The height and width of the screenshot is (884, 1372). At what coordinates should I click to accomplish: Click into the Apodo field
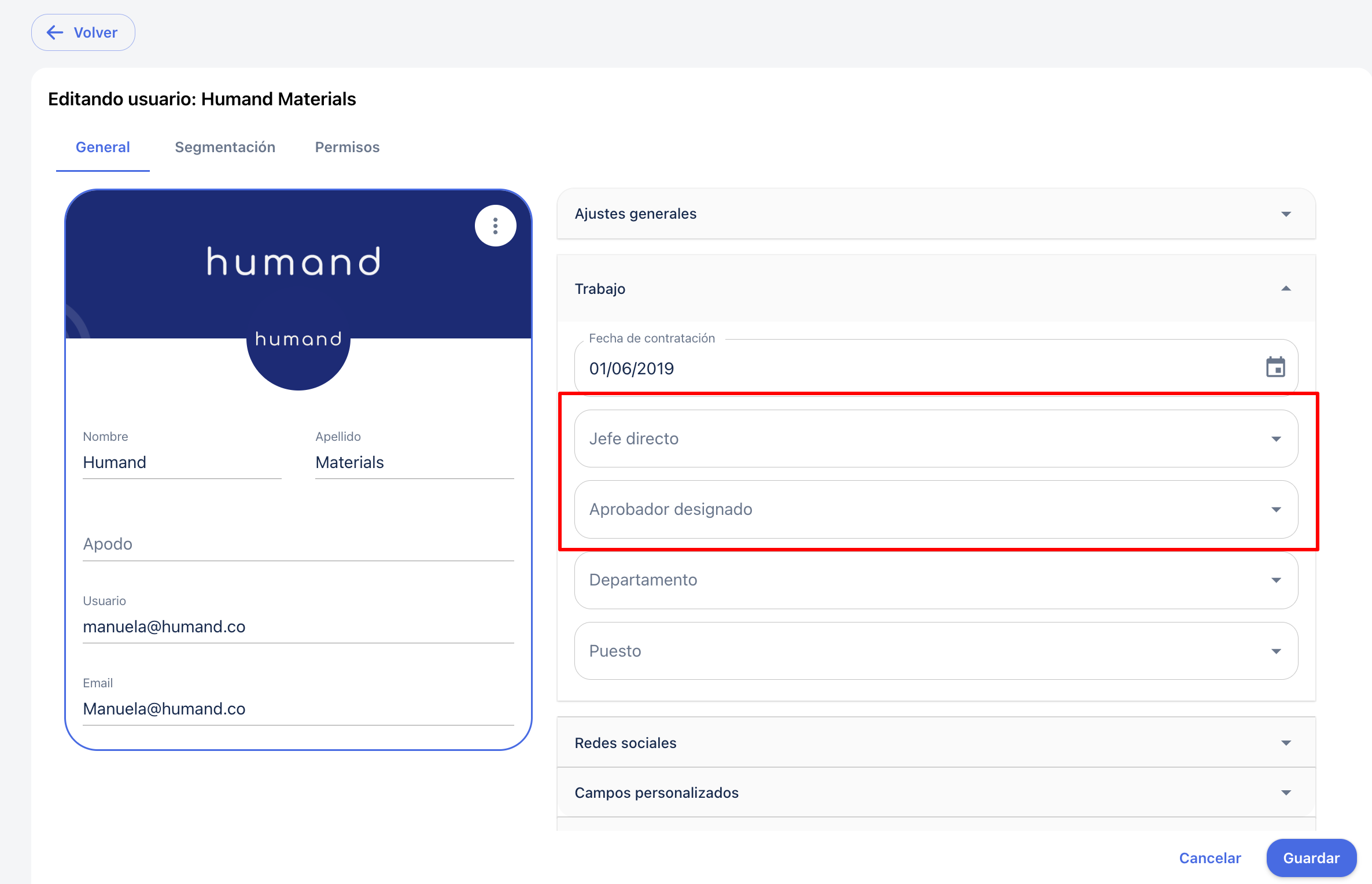point(298,544)
